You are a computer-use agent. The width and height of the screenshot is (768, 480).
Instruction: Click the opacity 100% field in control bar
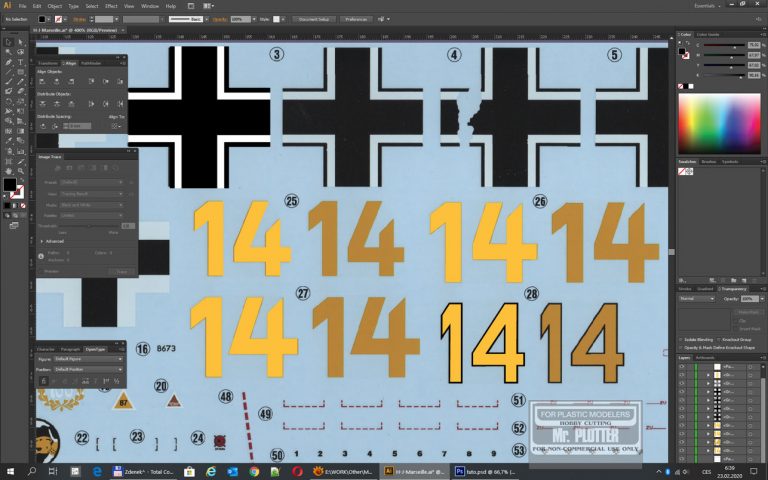point(240,19)
